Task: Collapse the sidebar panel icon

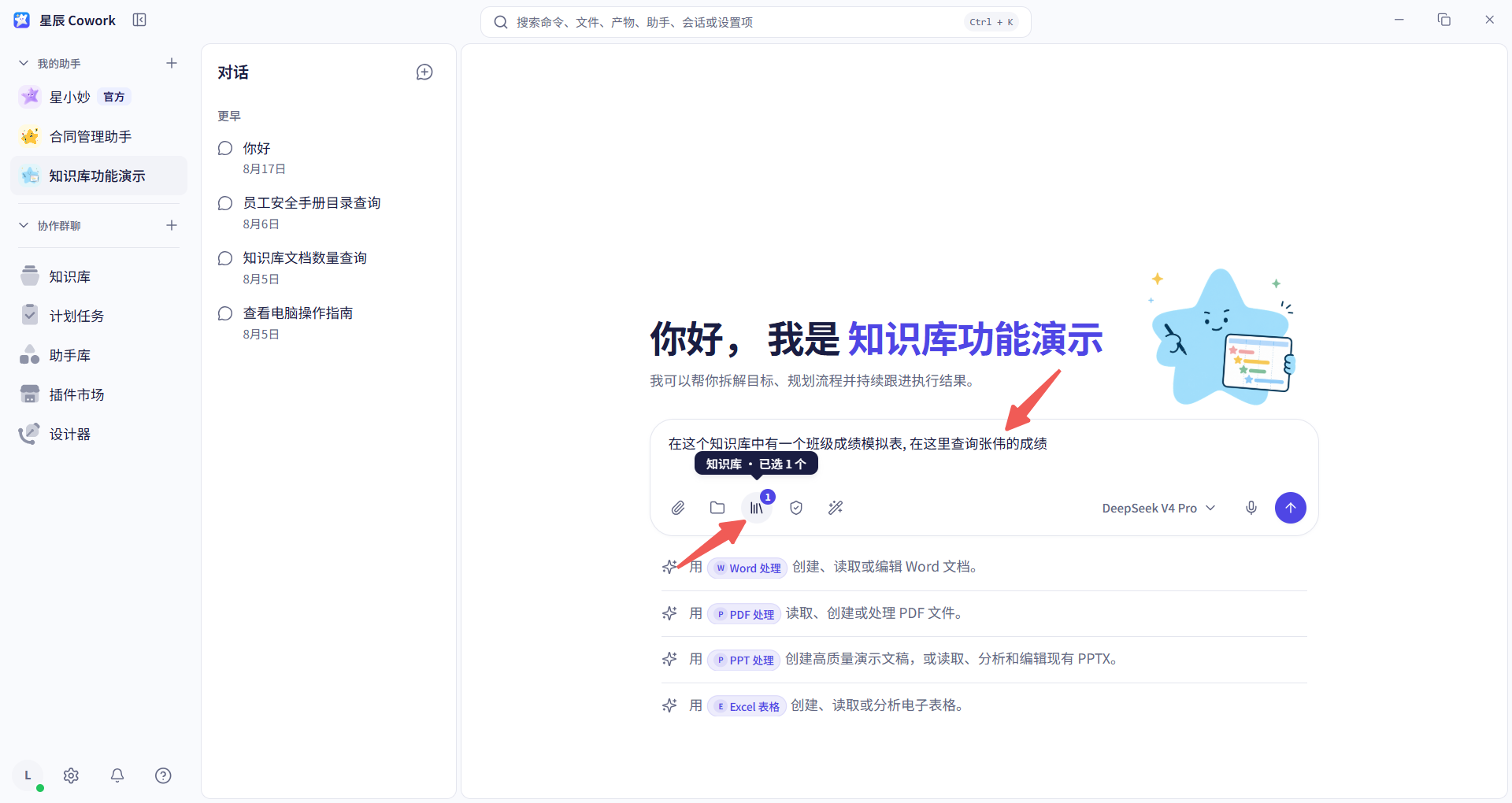Action: tap(139, 20)
